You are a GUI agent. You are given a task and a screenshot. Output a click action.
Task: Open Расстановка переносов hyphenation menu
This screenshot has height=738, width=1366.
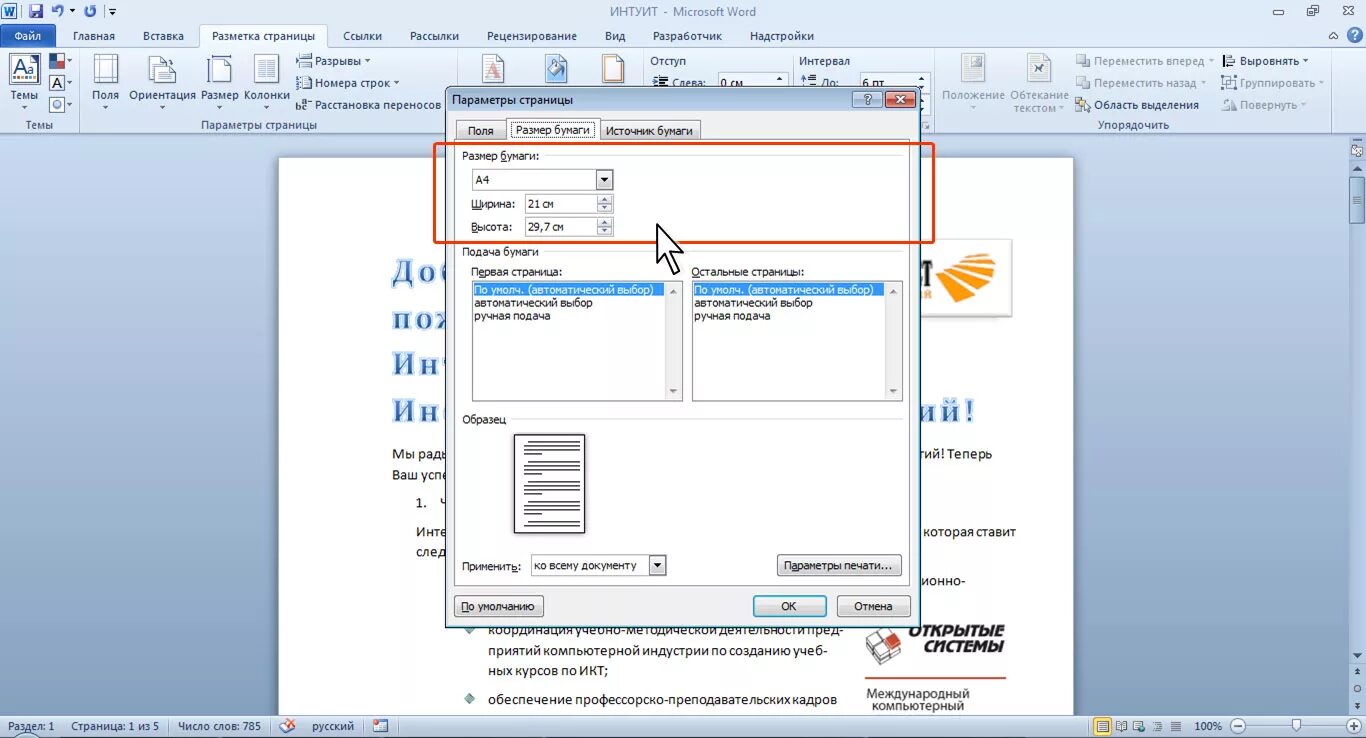pos(370,105)
